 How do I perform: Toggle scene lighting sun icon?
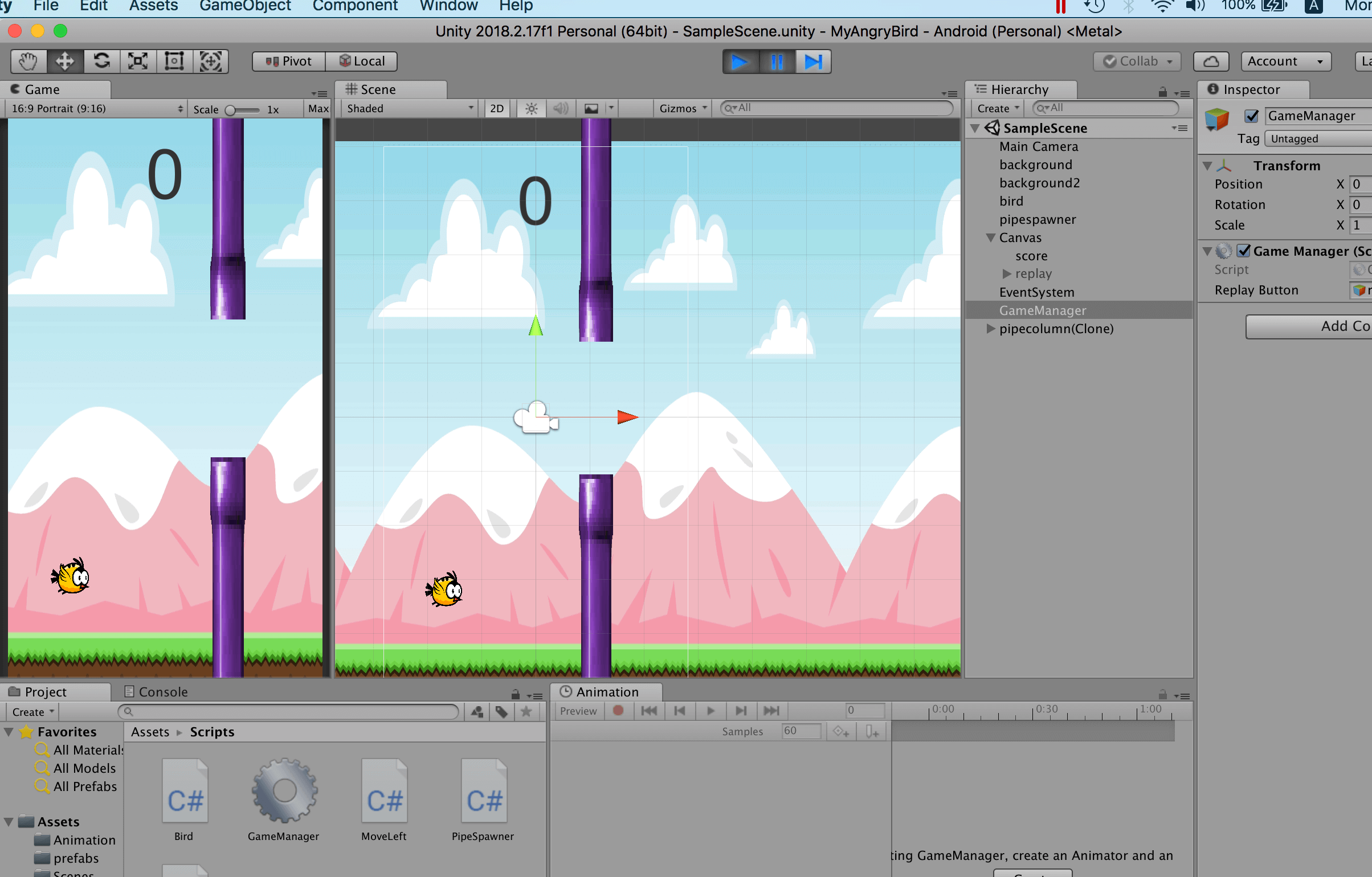(531, 108)
